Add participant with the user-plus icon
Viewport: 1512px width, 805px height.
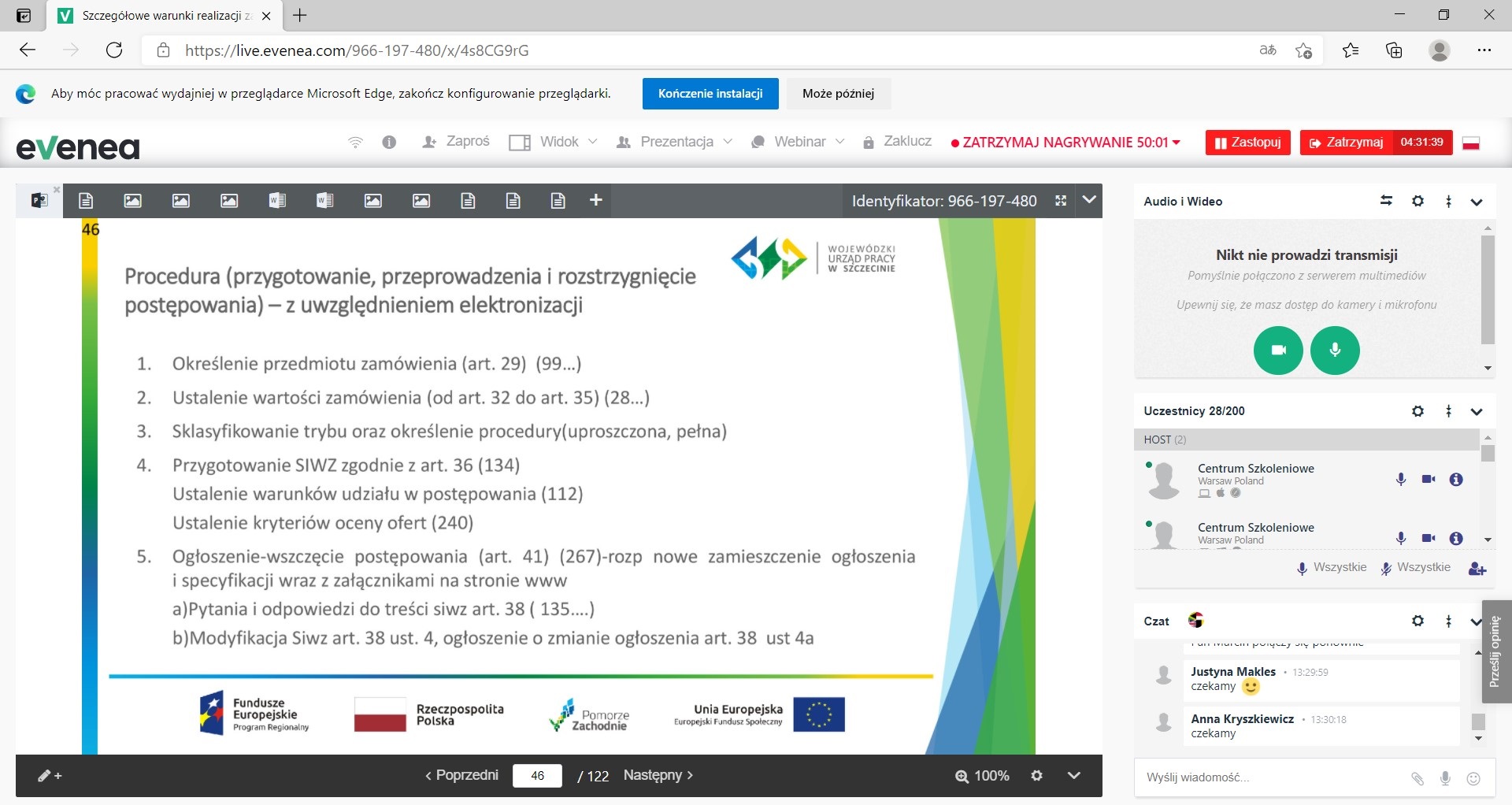pos(1477,568)
